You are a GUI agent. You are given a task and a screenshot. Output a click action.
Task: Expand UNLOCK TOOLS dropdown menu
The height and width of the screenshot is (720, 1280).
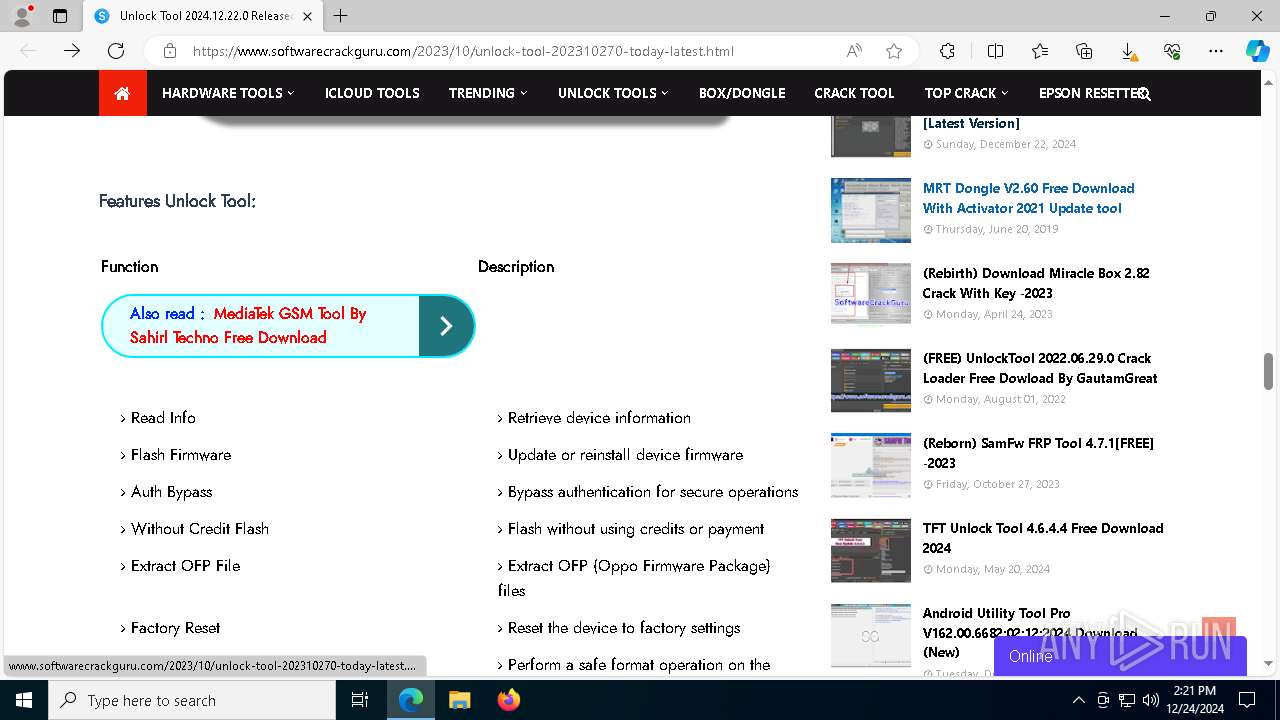point(613,93)
